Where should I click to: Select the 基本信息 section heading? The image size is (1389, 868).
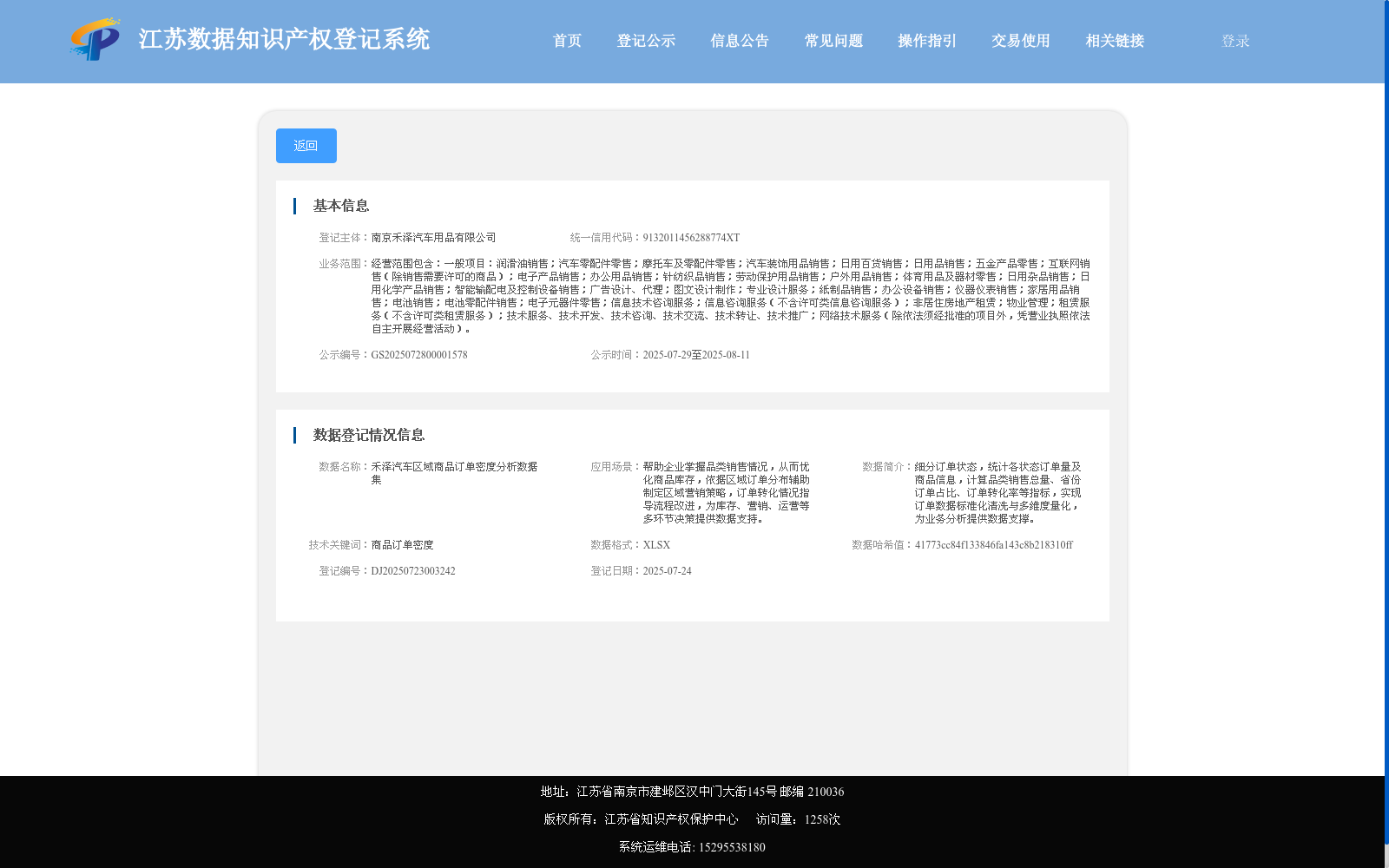coord(341,206)
